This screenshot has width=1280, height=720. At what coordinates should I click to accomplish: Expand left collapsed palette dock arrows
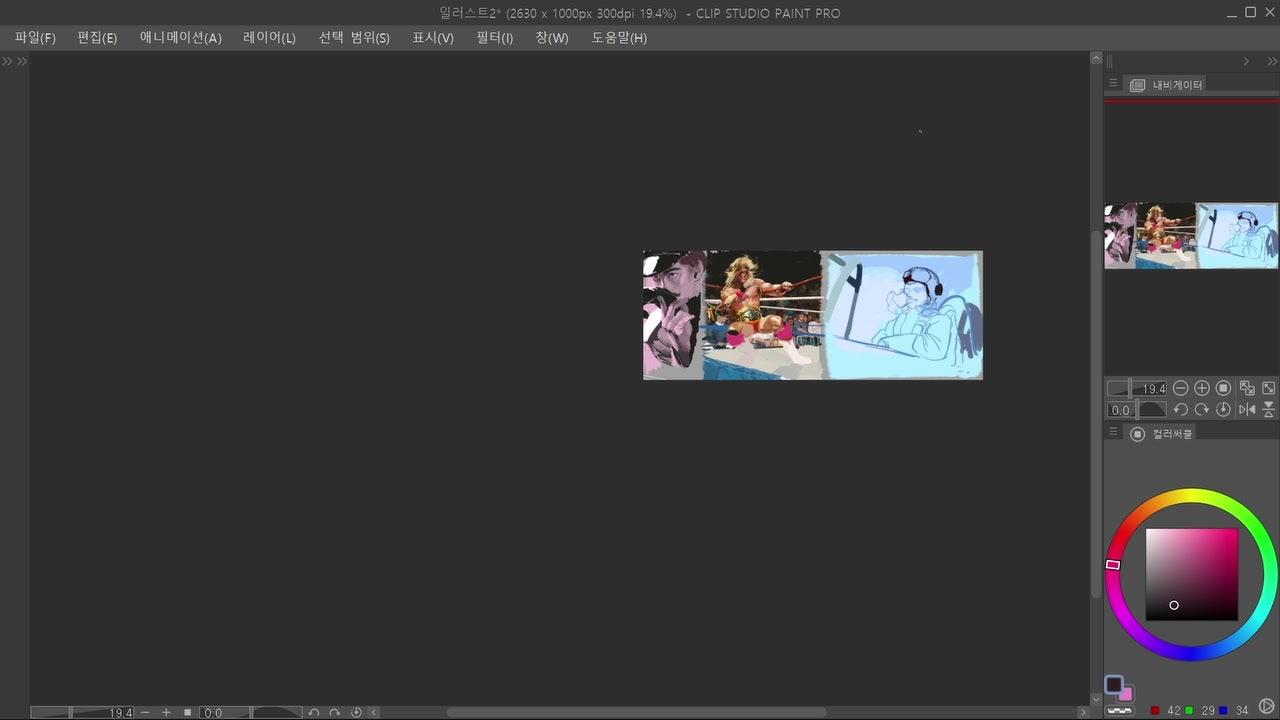pyautogui.click(x=14, y=61)
